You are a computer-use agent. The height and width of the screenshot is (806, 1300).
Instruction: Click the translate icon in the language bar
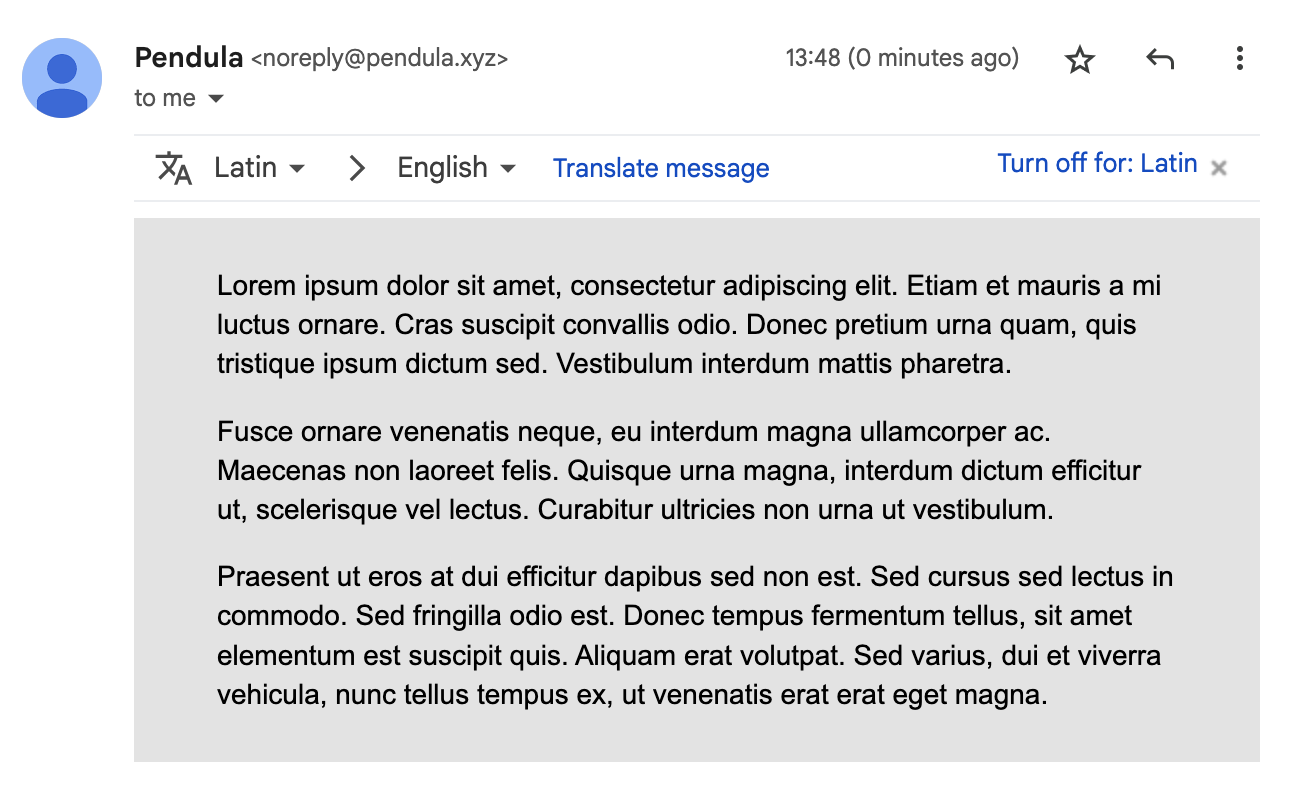[174, 168]
